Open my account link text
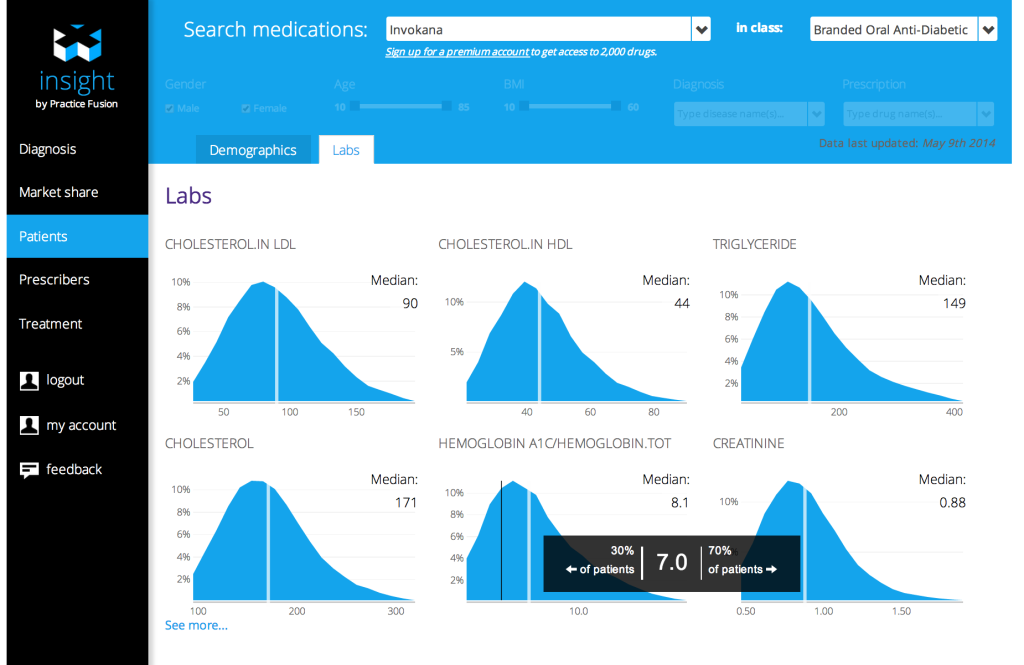This screenshot has height=665, width=1024. 81,425
